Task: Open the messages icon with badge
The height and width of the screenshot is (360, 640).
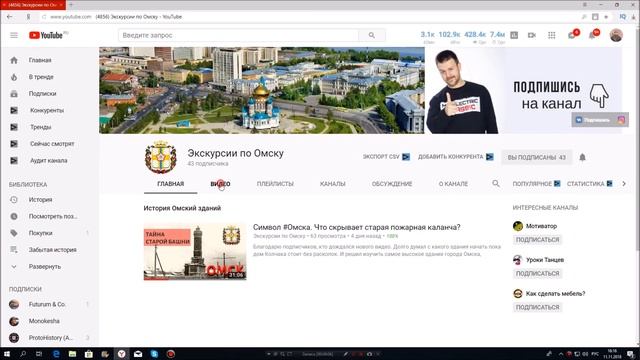Action: pyautogui.click(x=572, y=35)
